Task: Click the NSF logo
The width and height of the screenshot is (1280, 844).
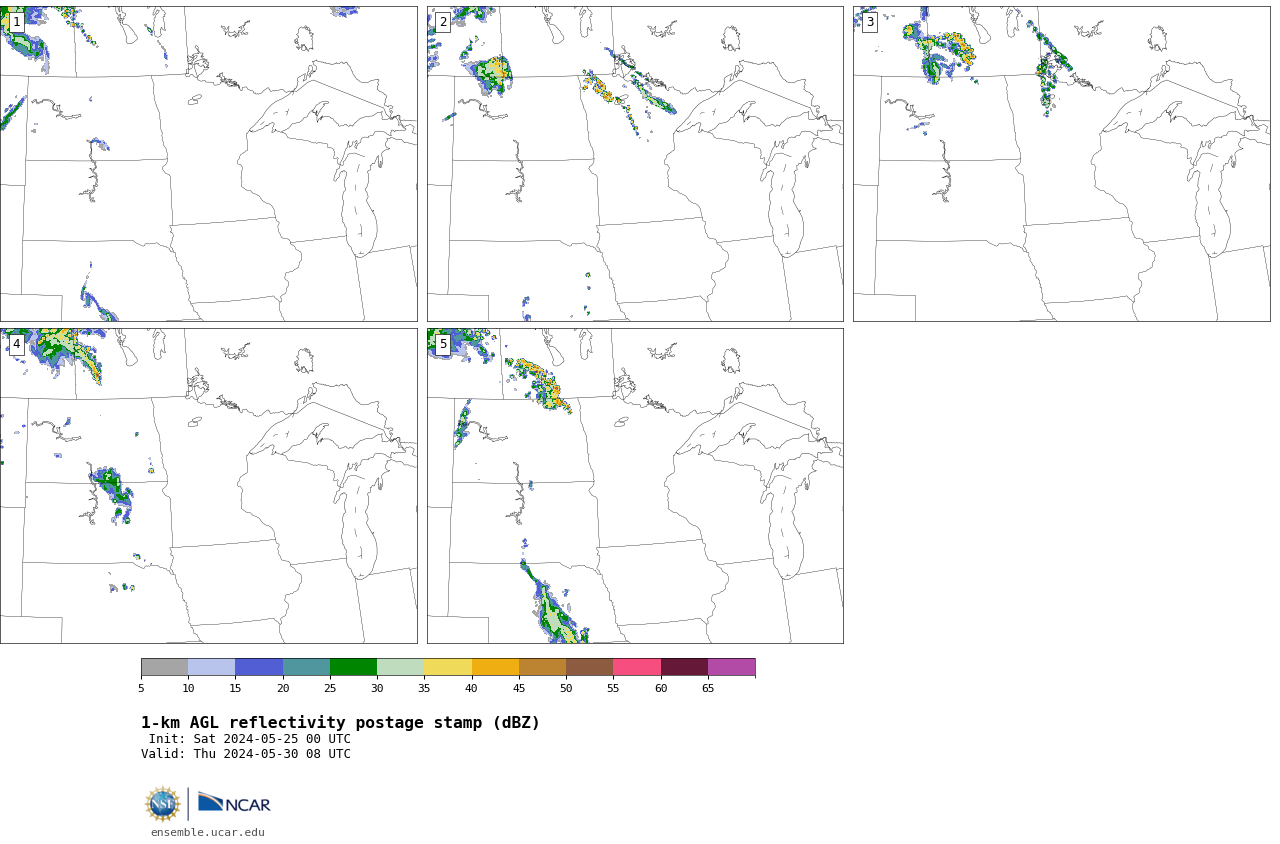Action: (x=163, y=804)
